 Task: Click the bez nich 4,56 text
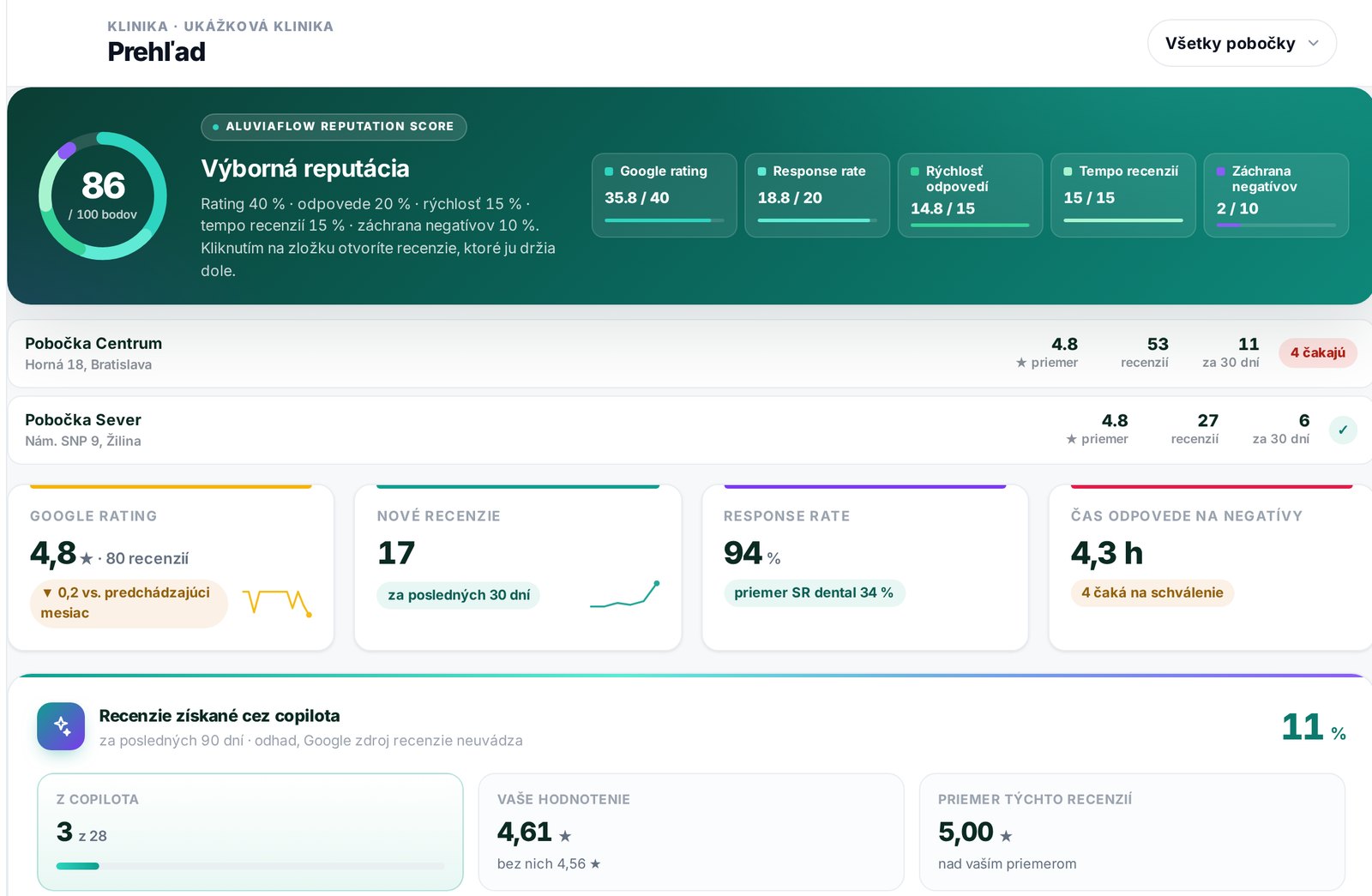tap(549, 864)
